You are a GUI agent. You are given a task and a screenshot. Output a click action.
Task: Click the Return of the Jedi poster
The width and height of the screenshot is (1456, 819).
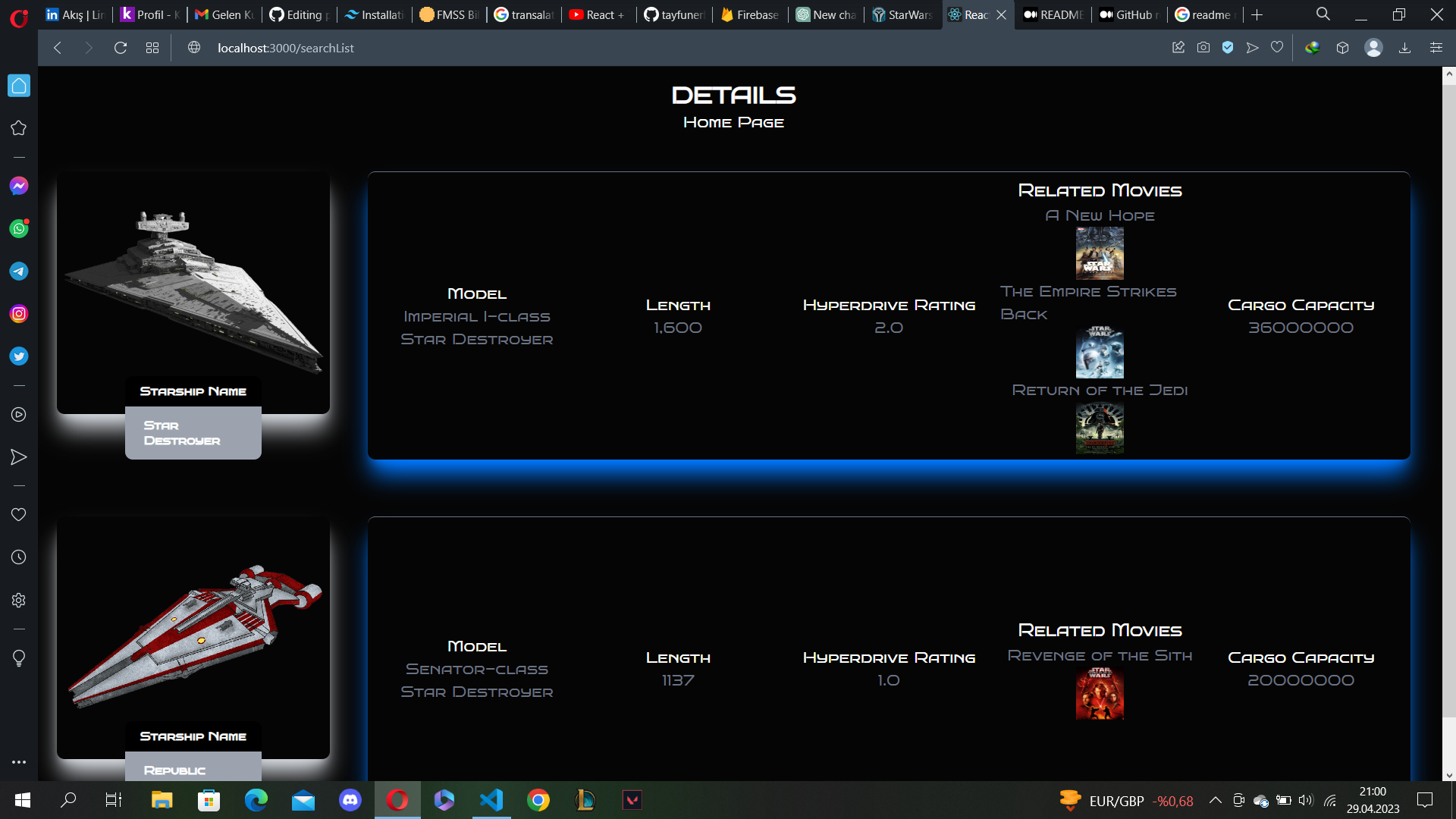(1100, 428)
